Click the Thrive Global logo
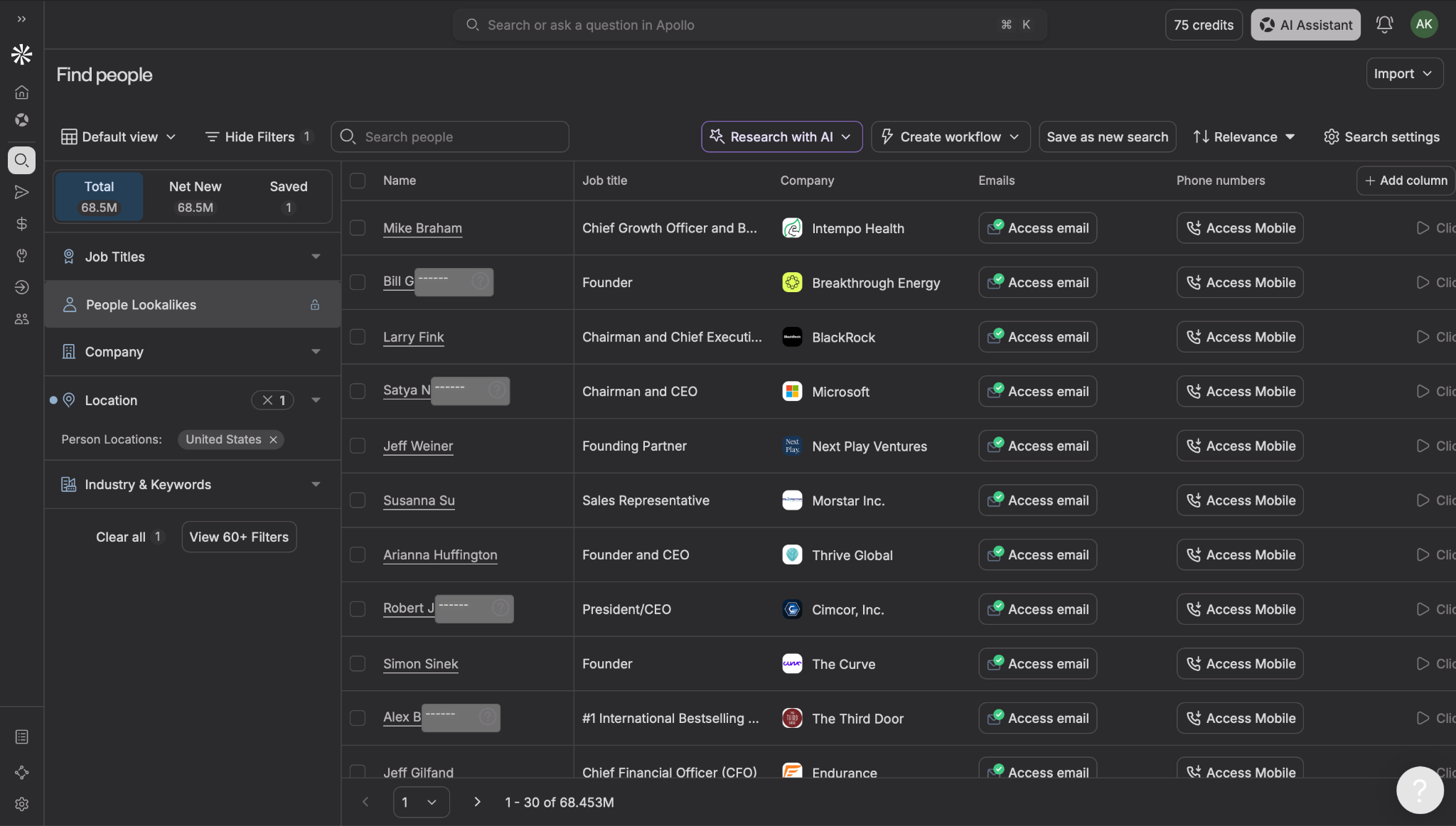This screenshot has height=826, width=1456. click(792, 554)
